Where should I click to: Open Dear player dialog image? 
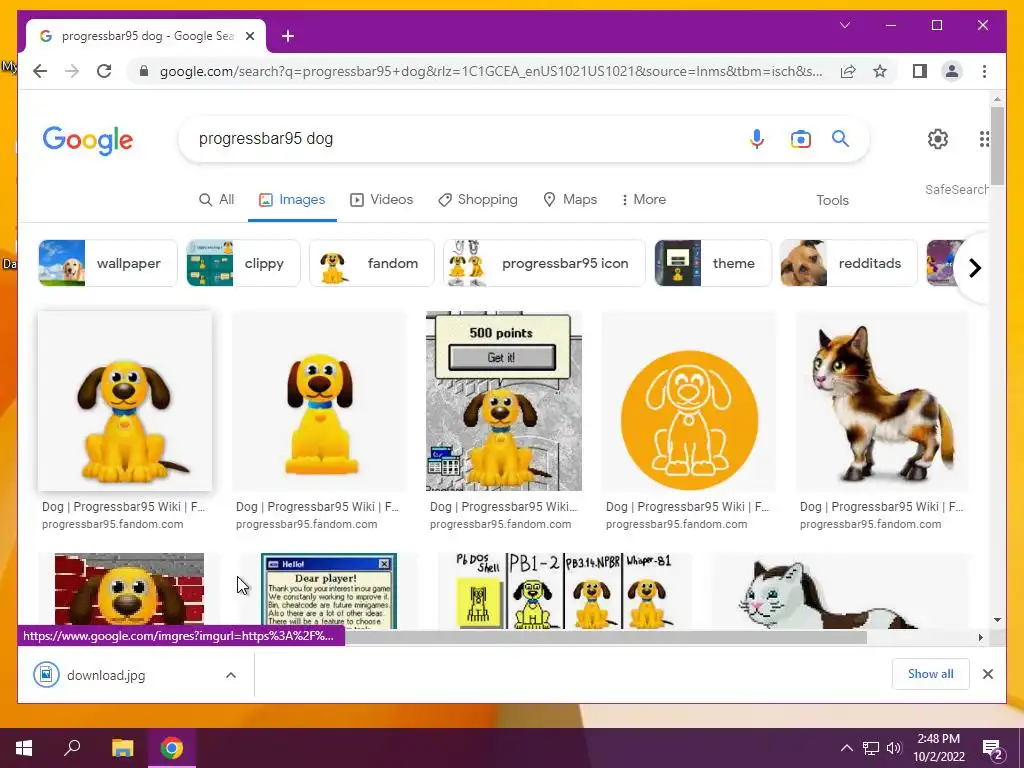pos(328,590)
